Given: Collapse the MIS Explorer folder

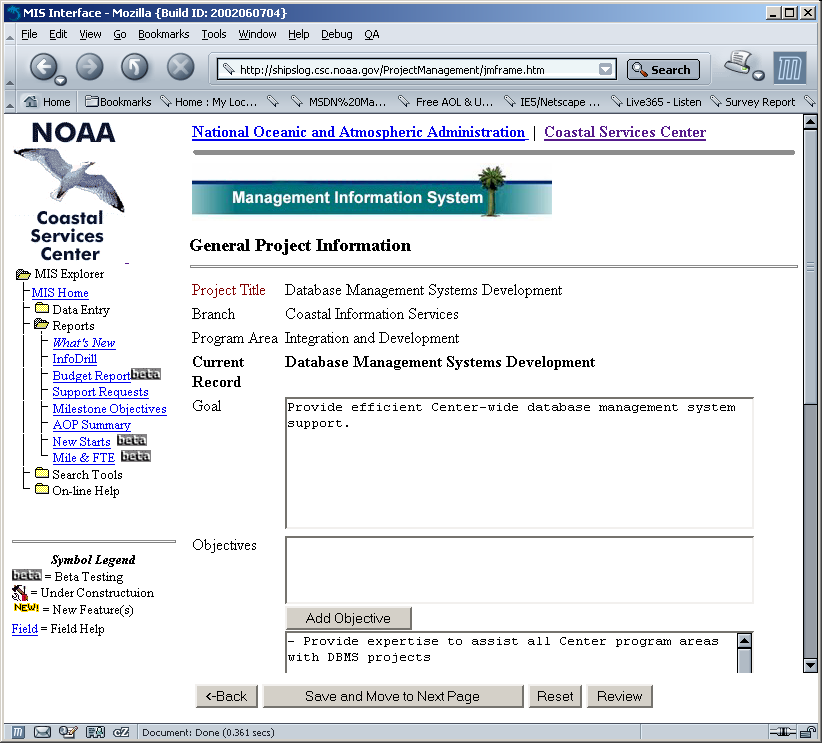Looking at the screenshot, I should point(23,274).
